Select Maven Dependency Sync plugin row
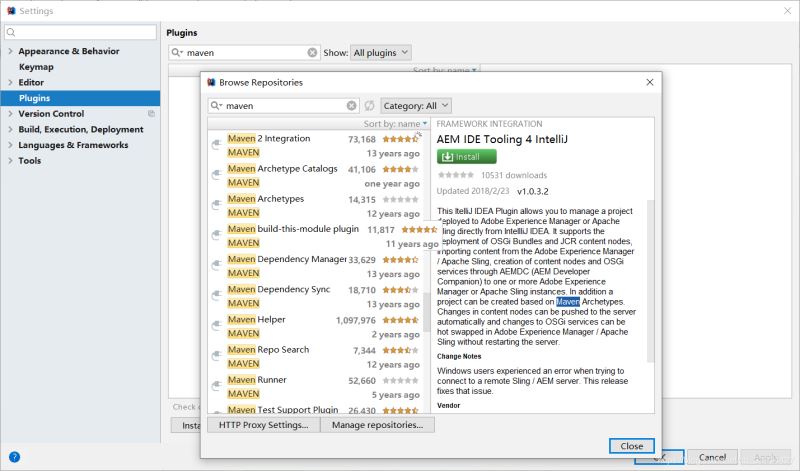This screenshot has height=471, width=800. [316, 296]
